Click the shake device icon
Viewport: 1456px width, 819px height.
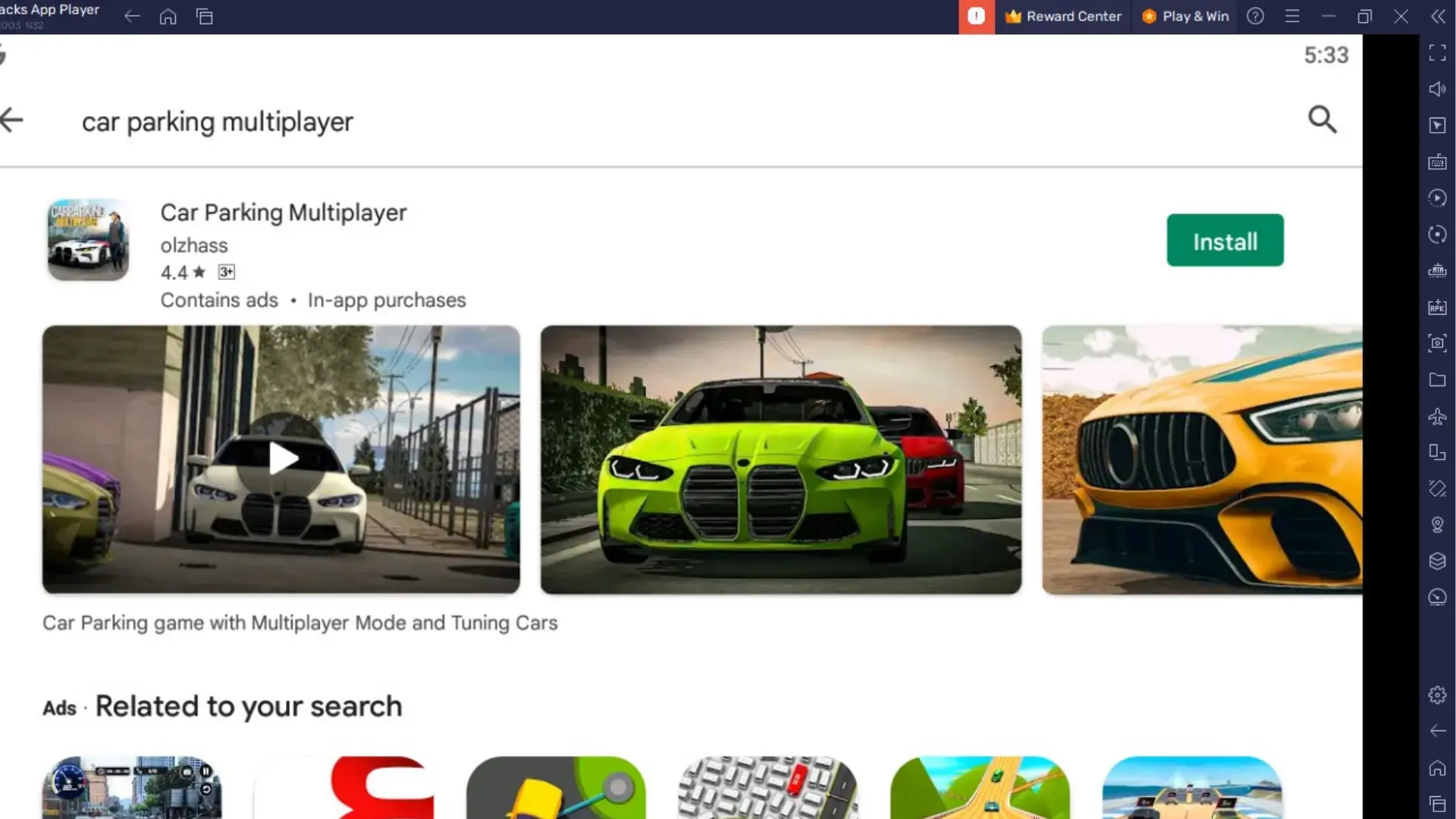1437,488
